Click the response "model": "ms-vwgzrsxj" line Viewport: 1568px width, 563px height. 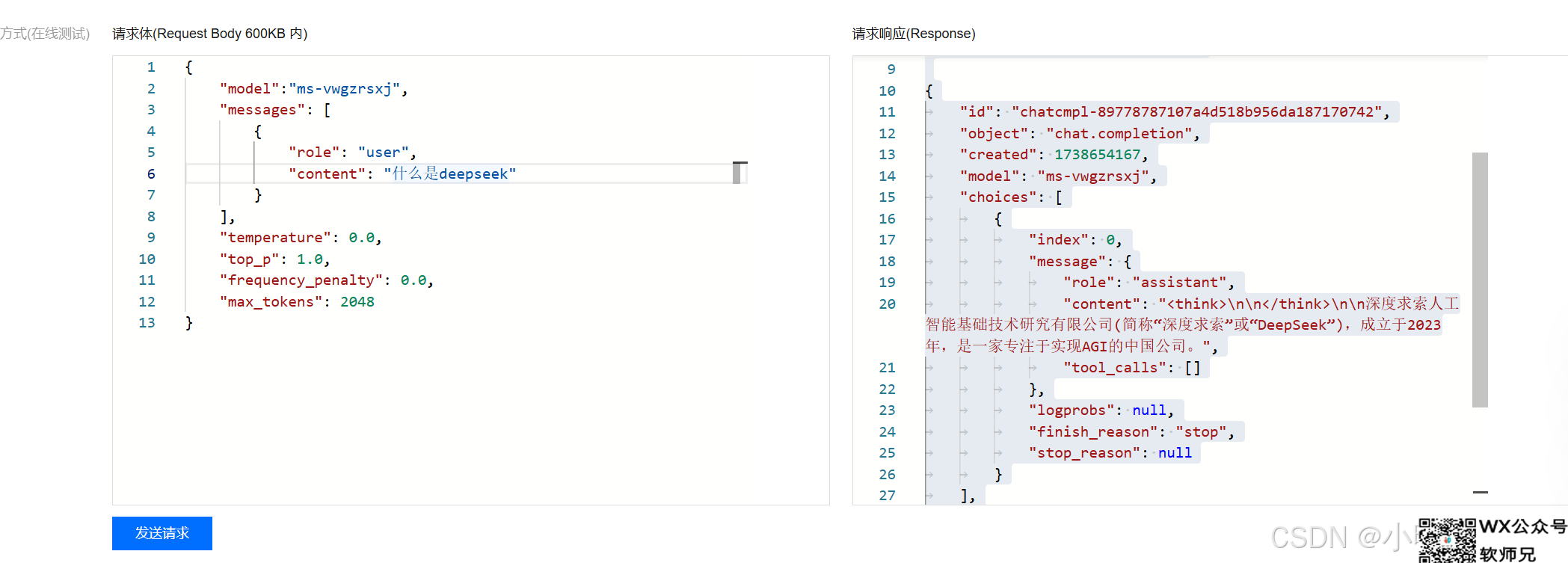click(x=1058, y=176)
